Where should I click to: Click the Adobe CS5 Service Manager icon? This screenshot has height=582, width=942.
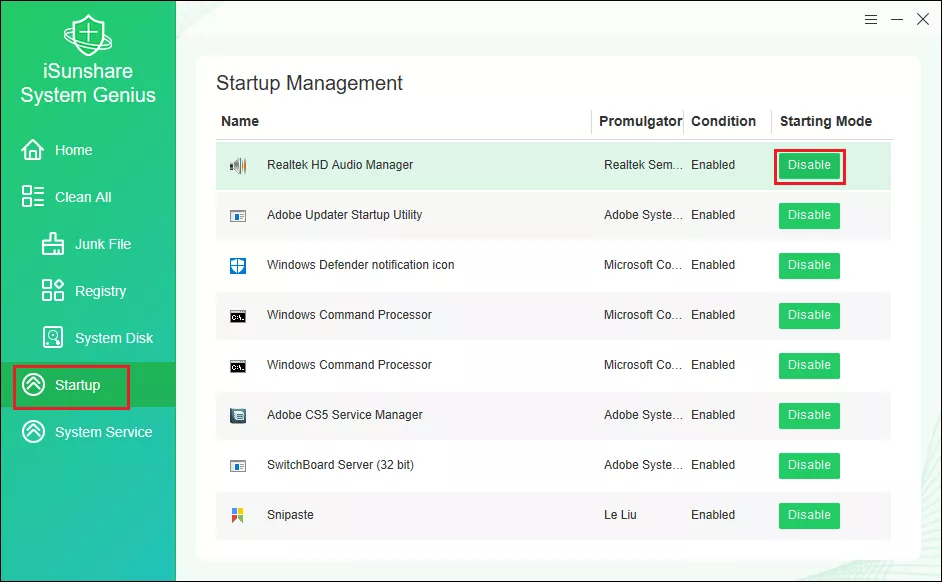(x=238, y=416)
